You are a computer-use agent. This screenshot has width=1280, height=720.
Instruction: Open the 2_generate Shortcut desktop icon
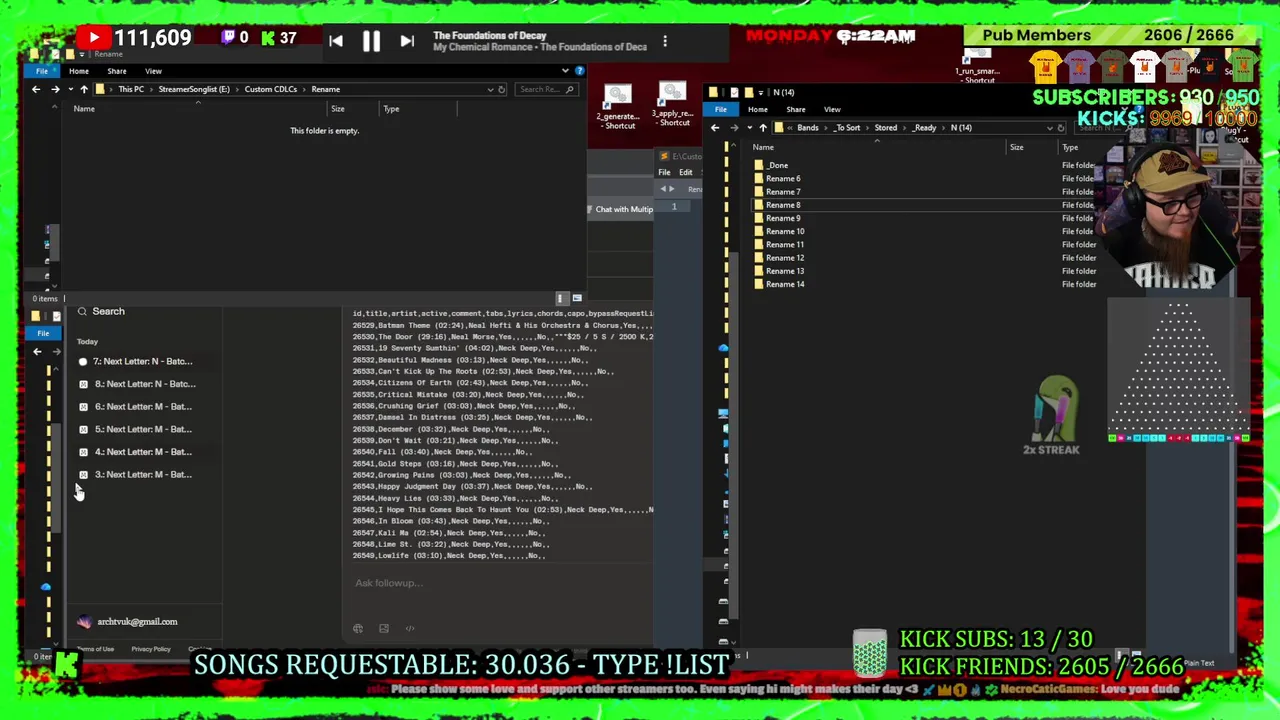click(618, 107)
